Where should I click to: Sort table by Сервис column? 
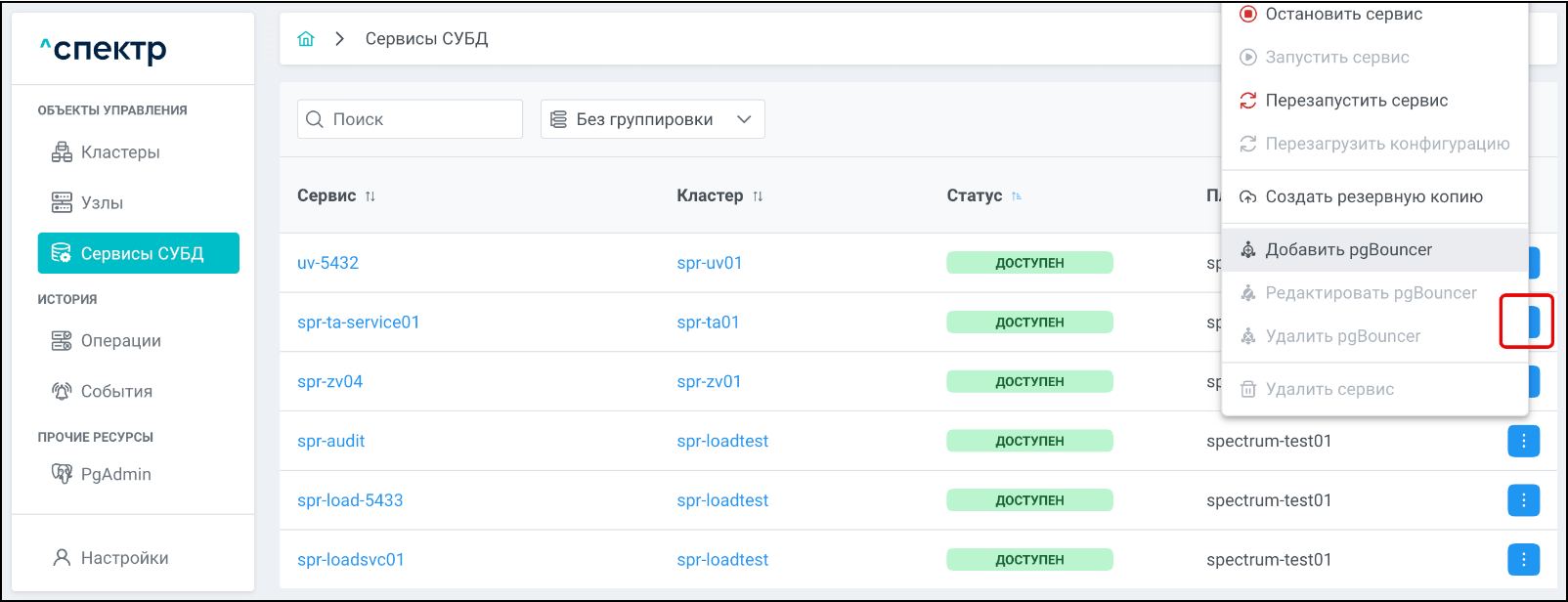click(370, 196)
